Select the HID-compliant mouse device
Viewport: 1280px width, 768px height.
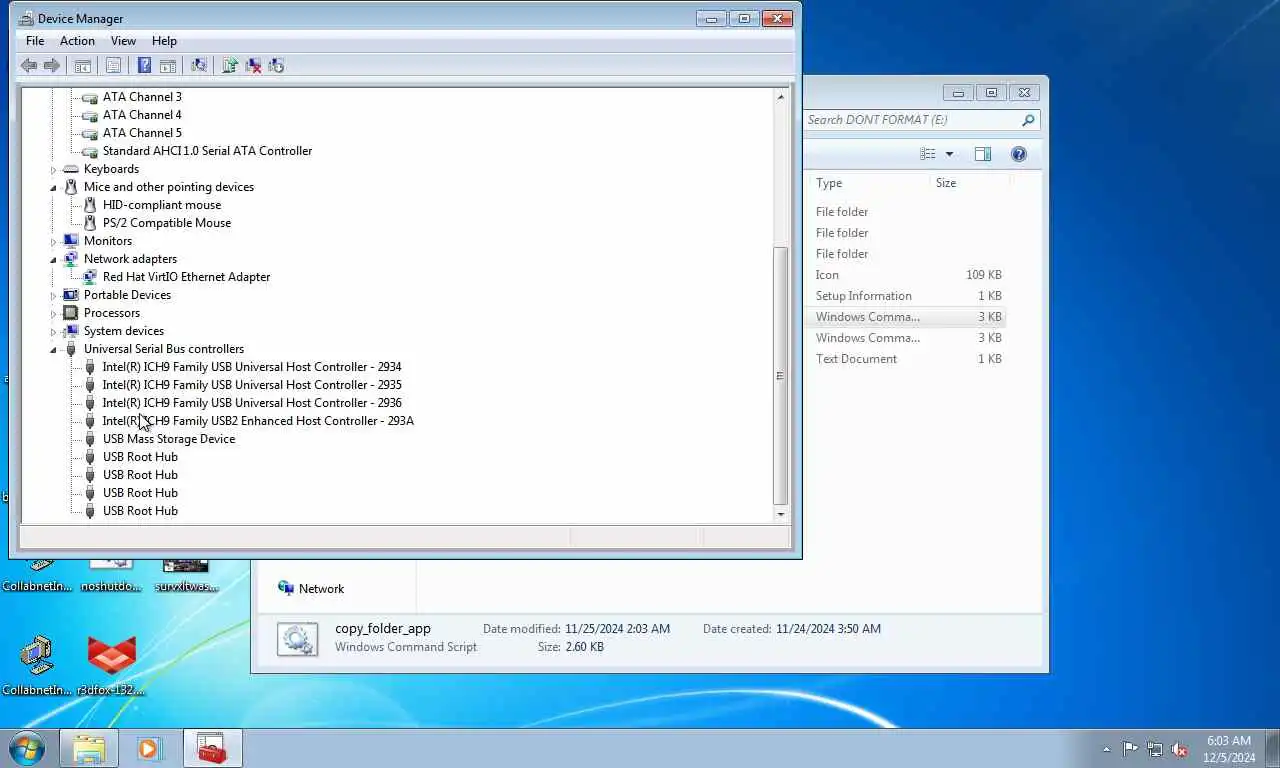pos(162,205)
